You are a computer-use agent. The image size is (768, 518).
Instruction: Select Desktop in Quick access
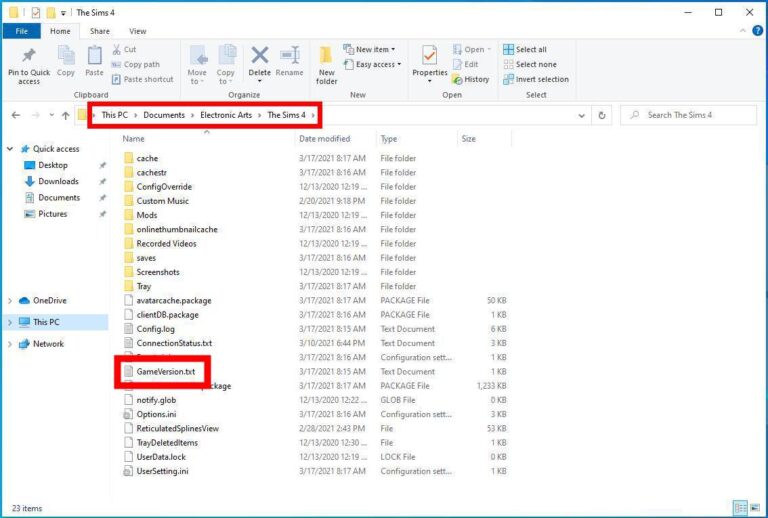(x=53, y=165)
